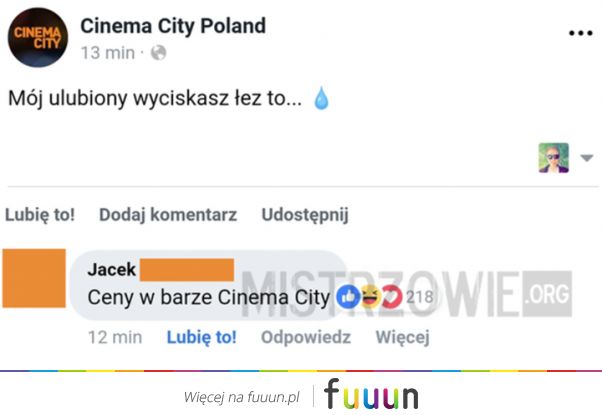Click the user avatar beside dropdown arrow
The image size is (602, 415).
[x=553, y=158]
